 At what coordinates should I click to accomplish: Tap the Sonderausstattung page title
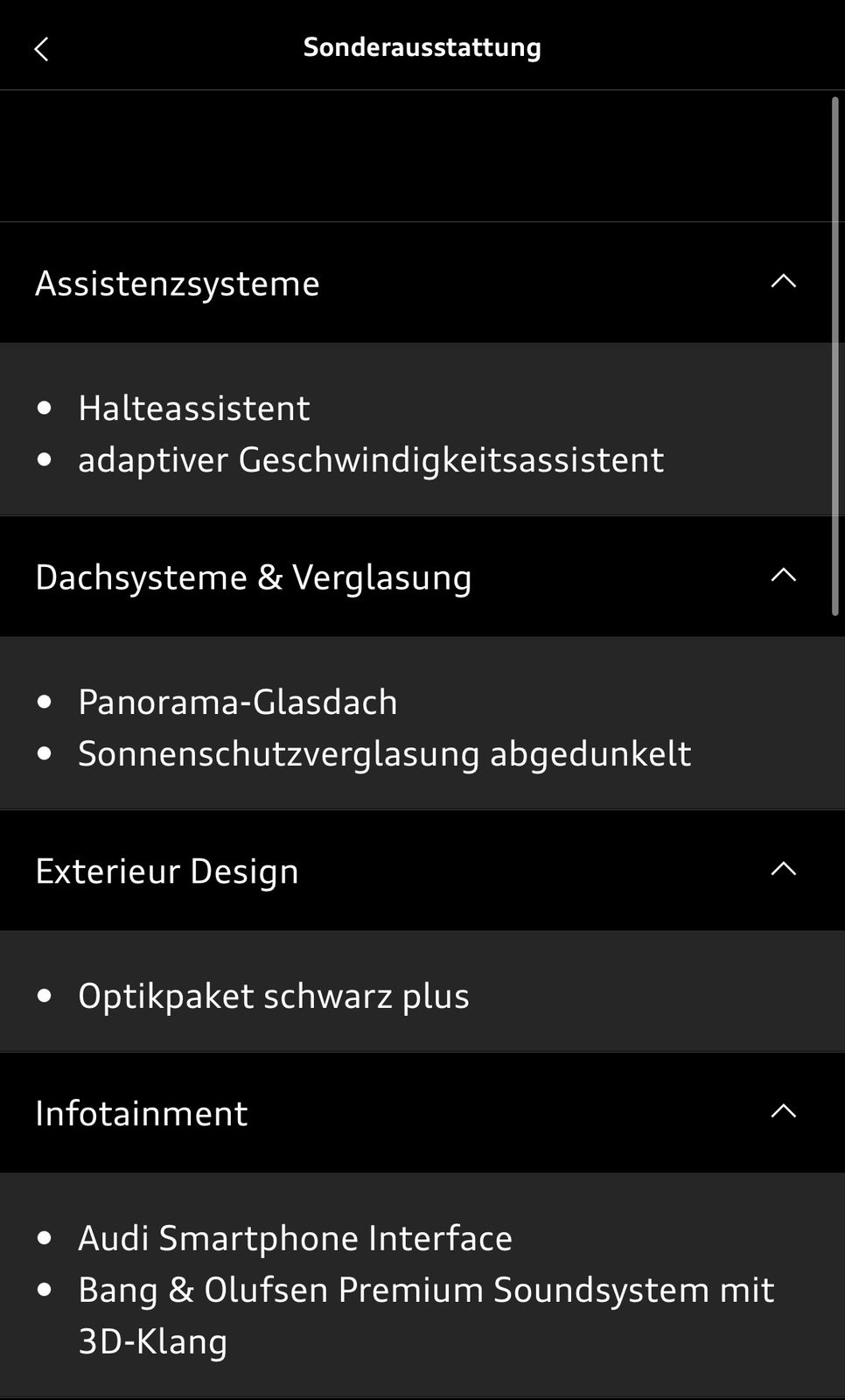pos(422,47)
